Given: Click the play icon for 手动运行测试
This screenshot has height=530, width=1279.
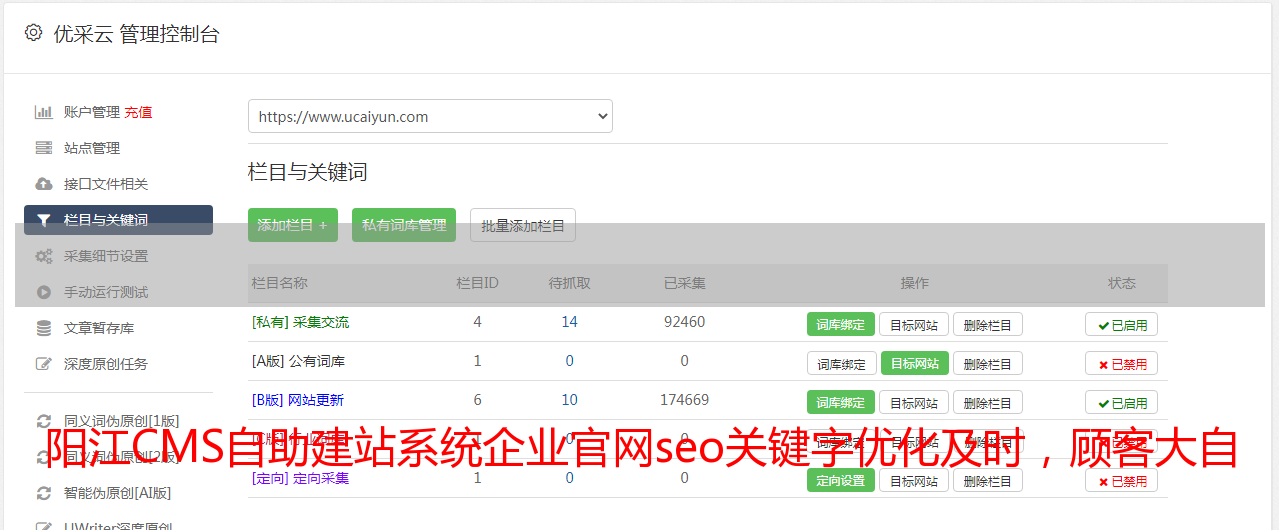Looking at the screenshot, I should (x=44, y=292).
